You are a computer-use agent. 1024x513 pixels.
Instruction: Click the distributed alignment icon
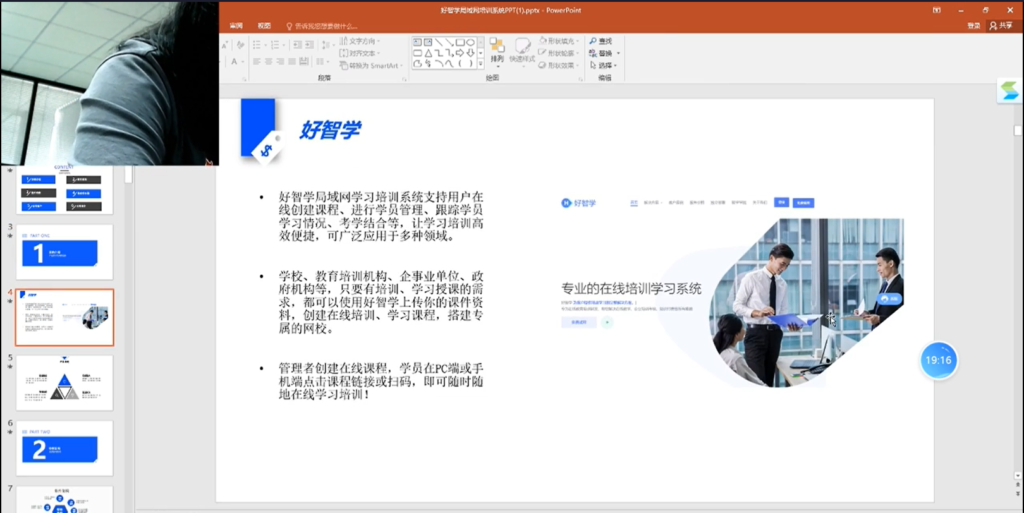[304, 61]
